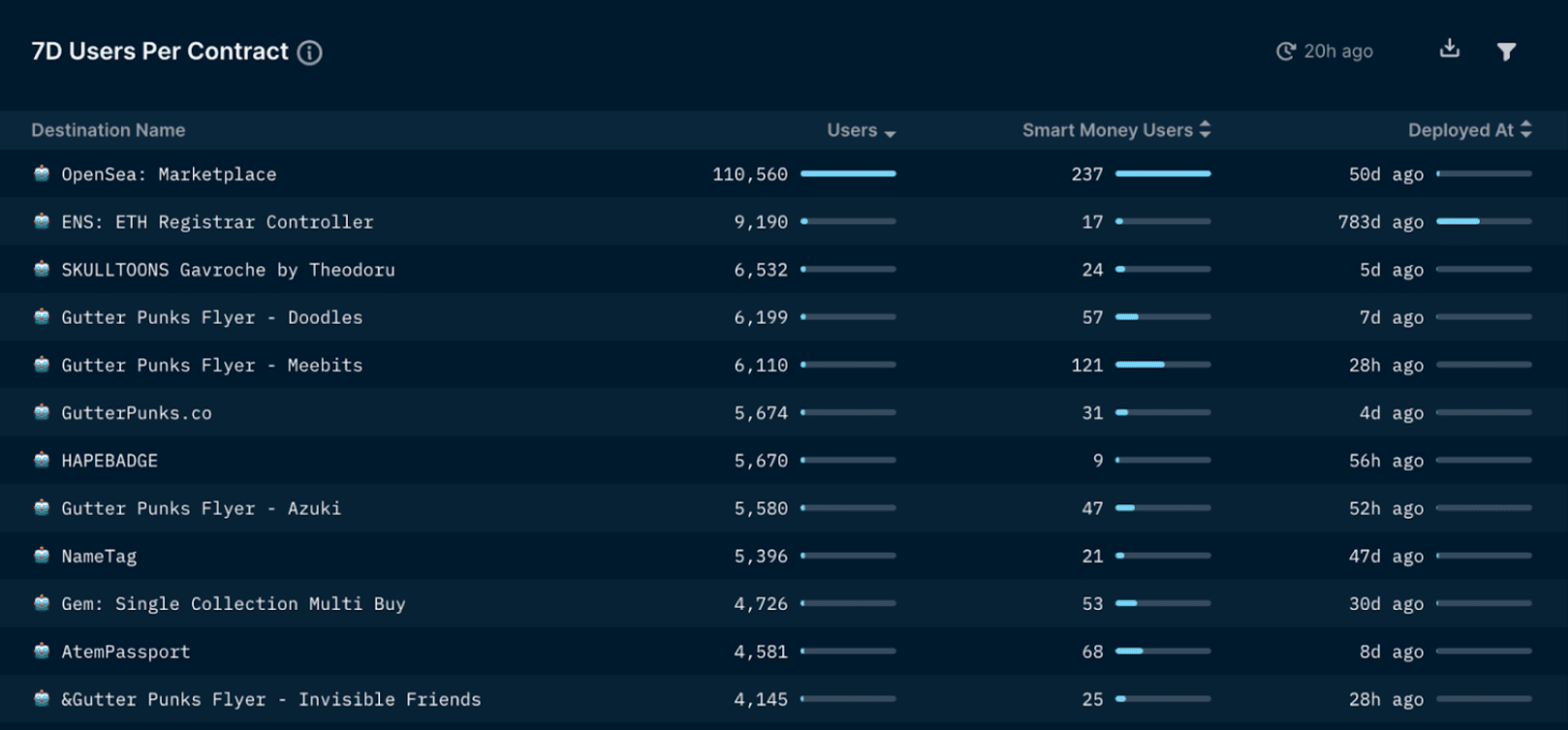Open Gutter Punks Flyer - Meebits link
The height and width of the screenshot is (730, 1568).
pos(212,365)
